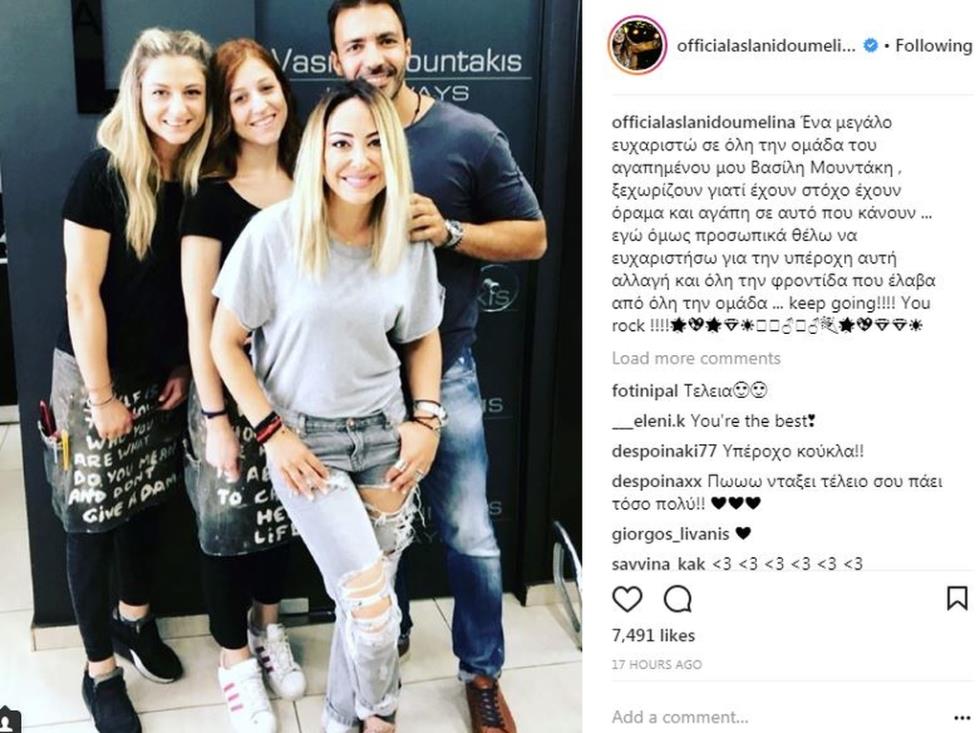
Task: Open savvina_kak's profile
Action: point(659,564)
